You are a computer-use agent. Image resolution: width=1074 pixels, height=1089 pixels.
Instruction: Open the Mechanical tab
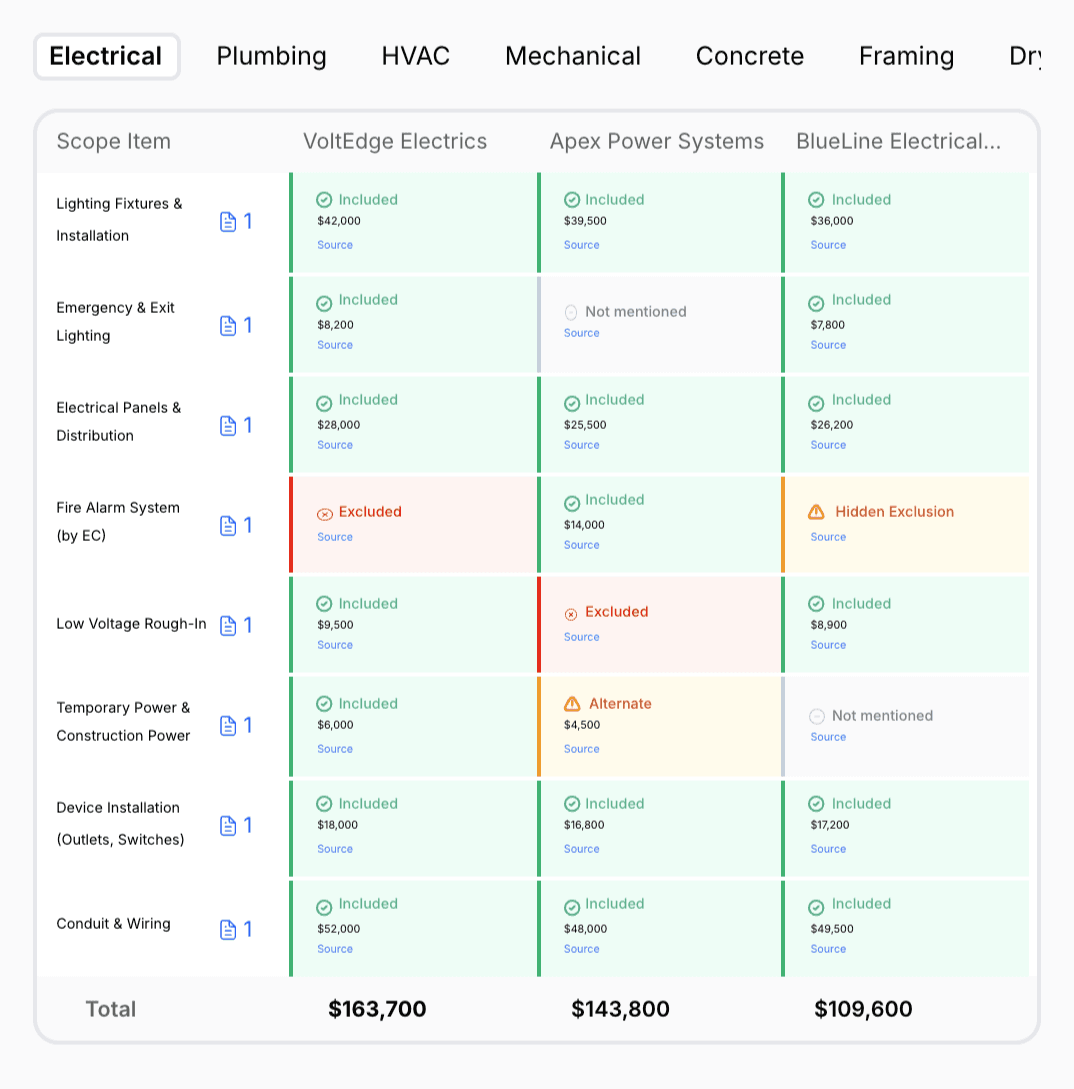(573, 56)
